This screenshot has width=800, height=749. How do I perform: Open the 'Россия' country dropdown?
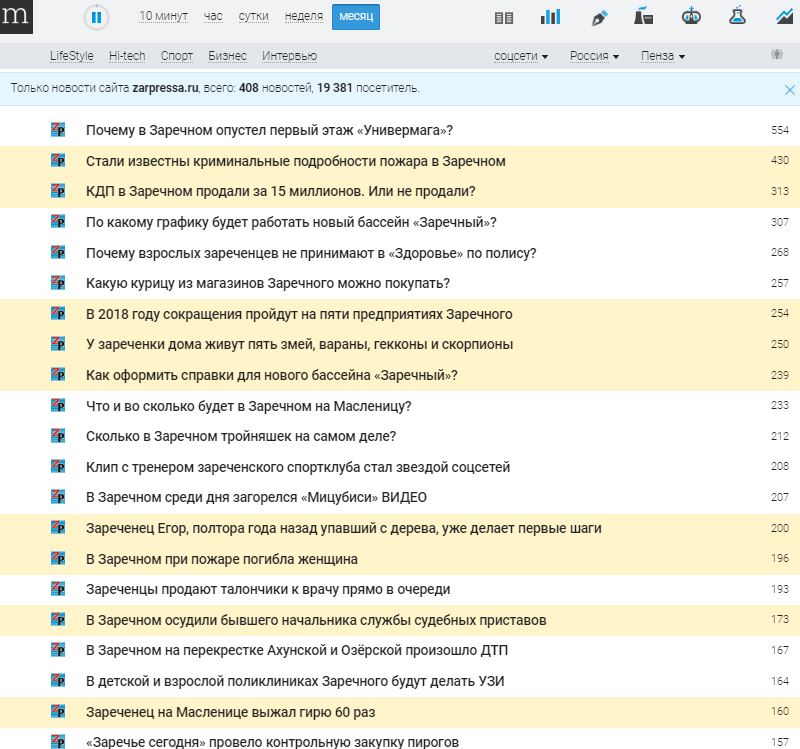click(594, 56)
